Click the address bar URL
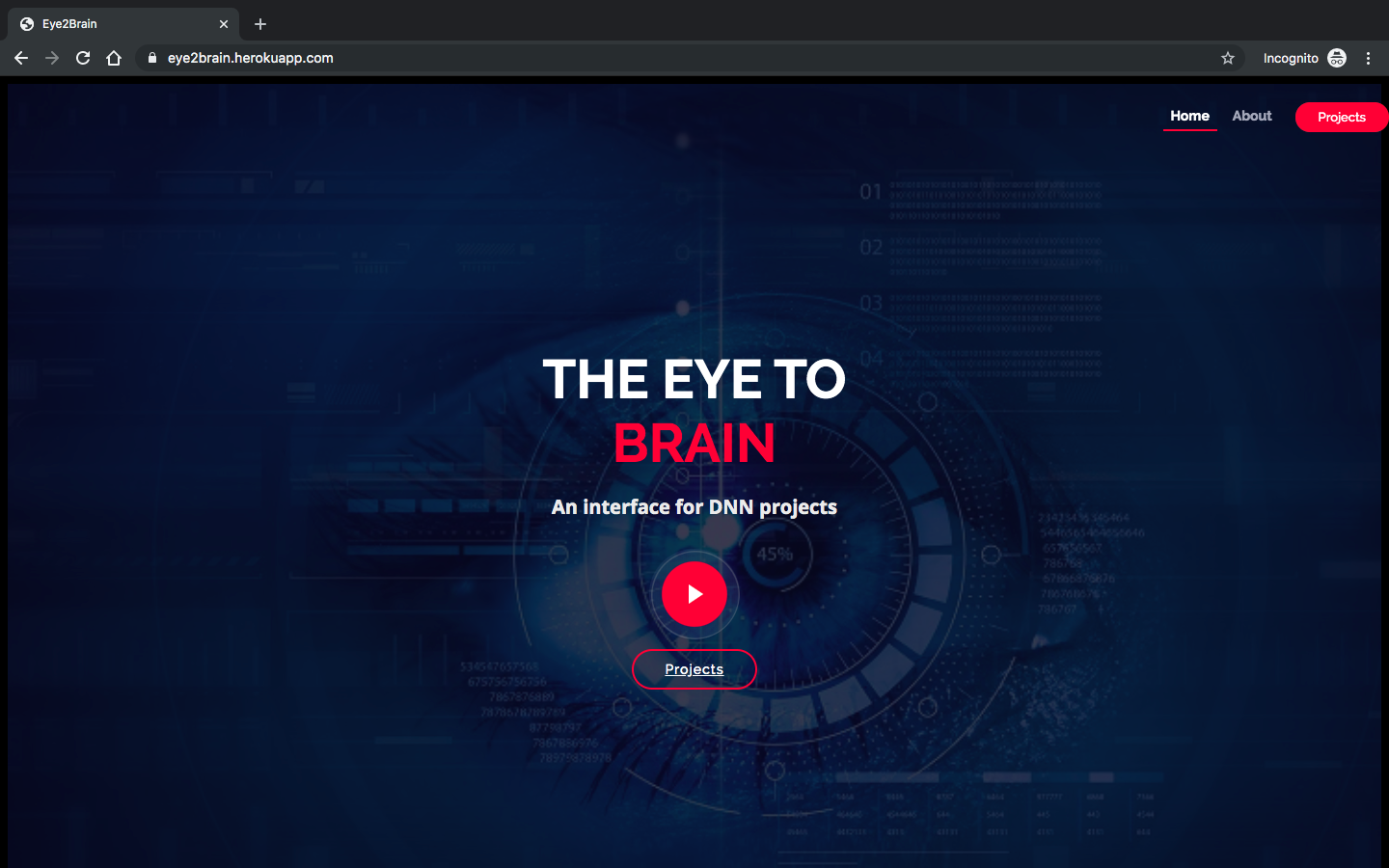1389x868 pixels. [x=251, y=58]
